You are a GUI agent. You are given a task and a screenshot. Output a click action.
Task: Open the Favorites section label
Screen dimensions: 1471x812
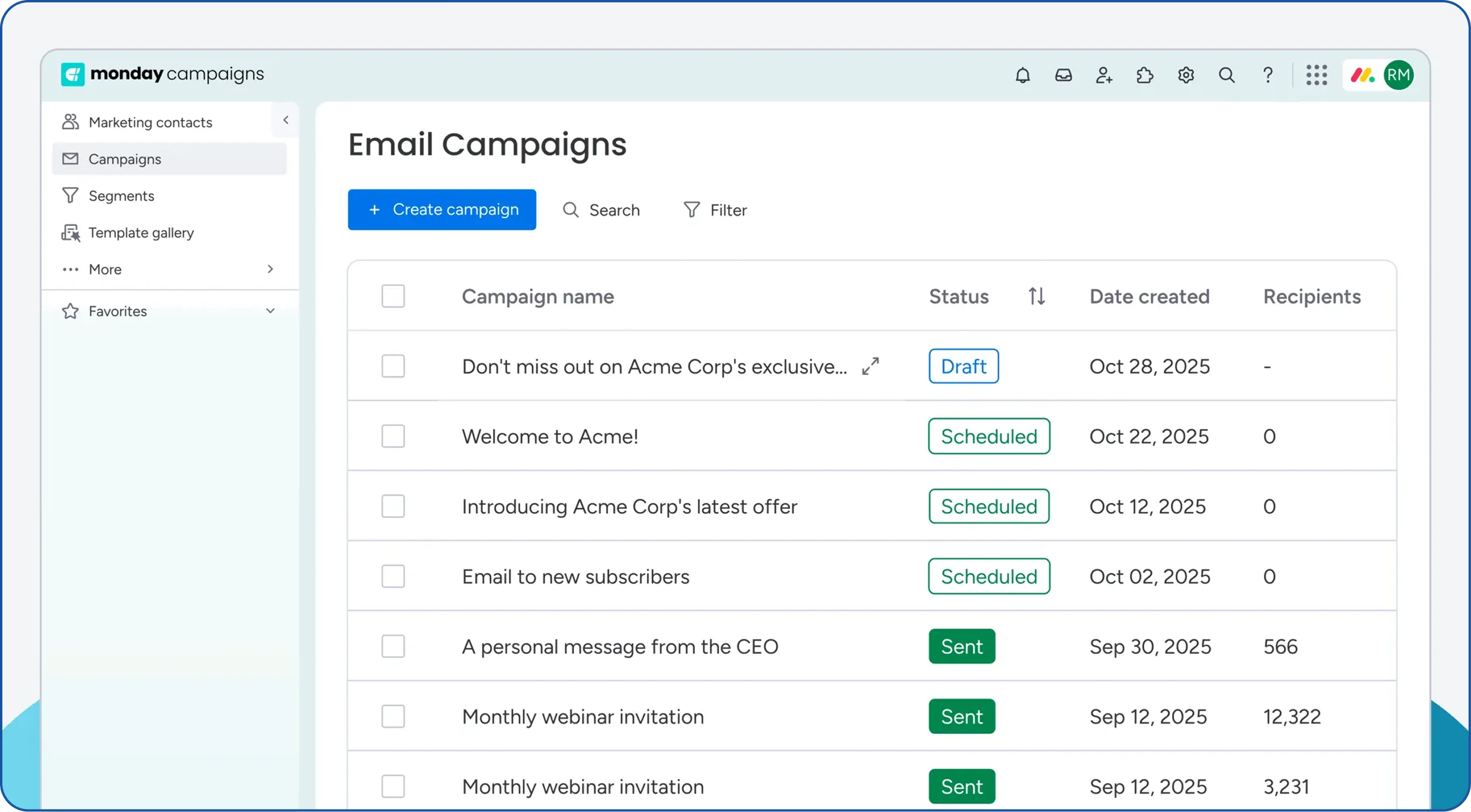pos(118,311)
